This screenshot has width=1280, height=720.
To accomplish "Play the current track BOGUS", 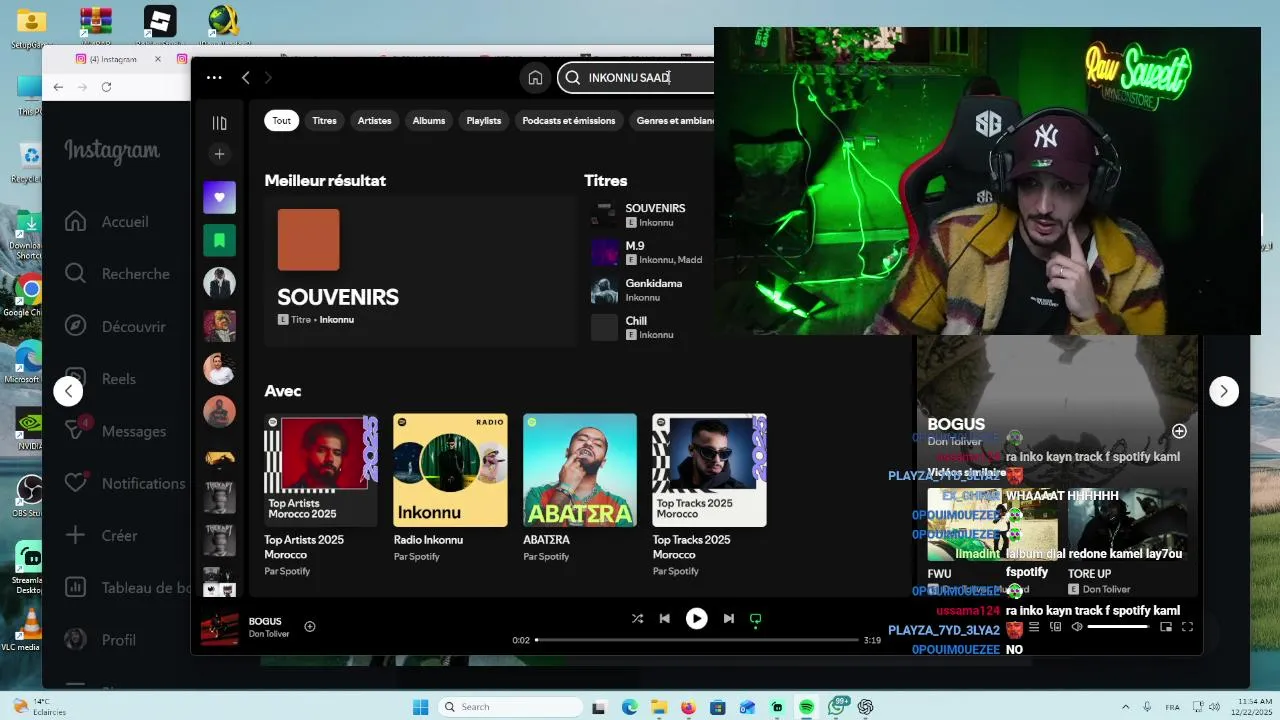I will click(696, 619).
